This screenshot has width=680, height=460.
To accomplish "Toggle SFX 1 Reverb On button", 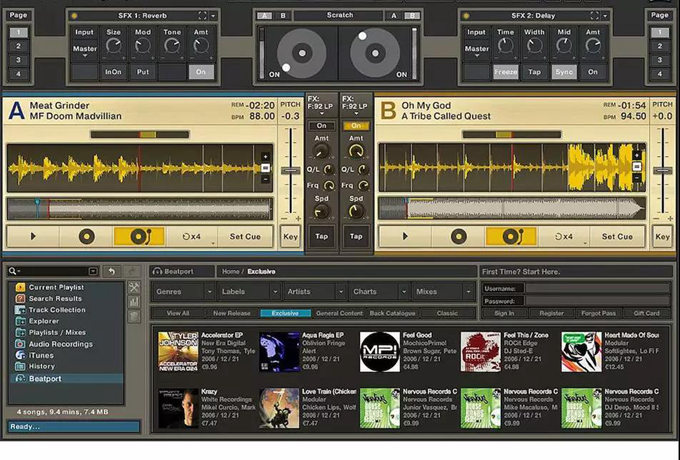I will coord(201,72).
